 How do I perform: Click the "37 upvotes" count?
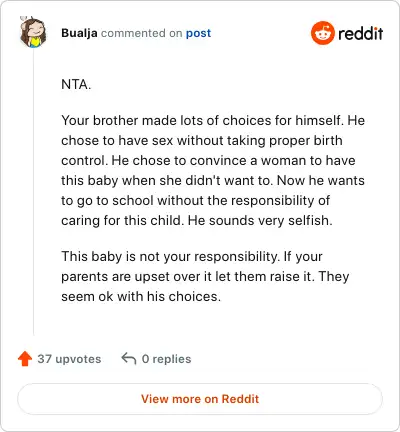(69, 359)
